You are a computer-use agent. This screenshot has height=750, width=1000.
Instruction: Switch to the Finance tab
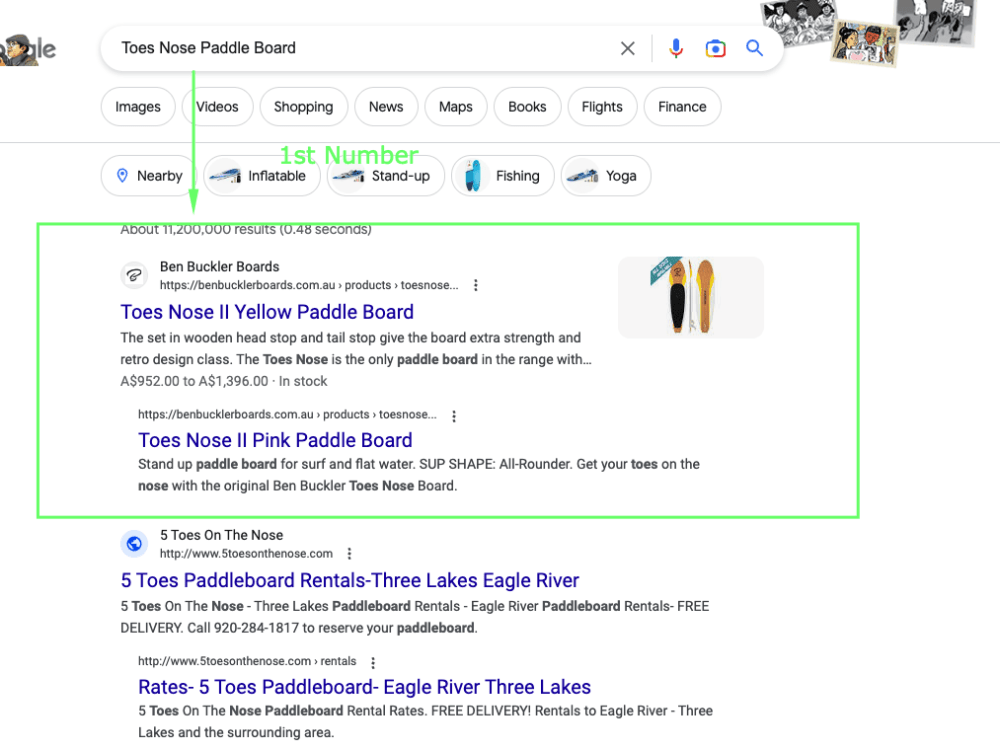click(x=682, y=107)
